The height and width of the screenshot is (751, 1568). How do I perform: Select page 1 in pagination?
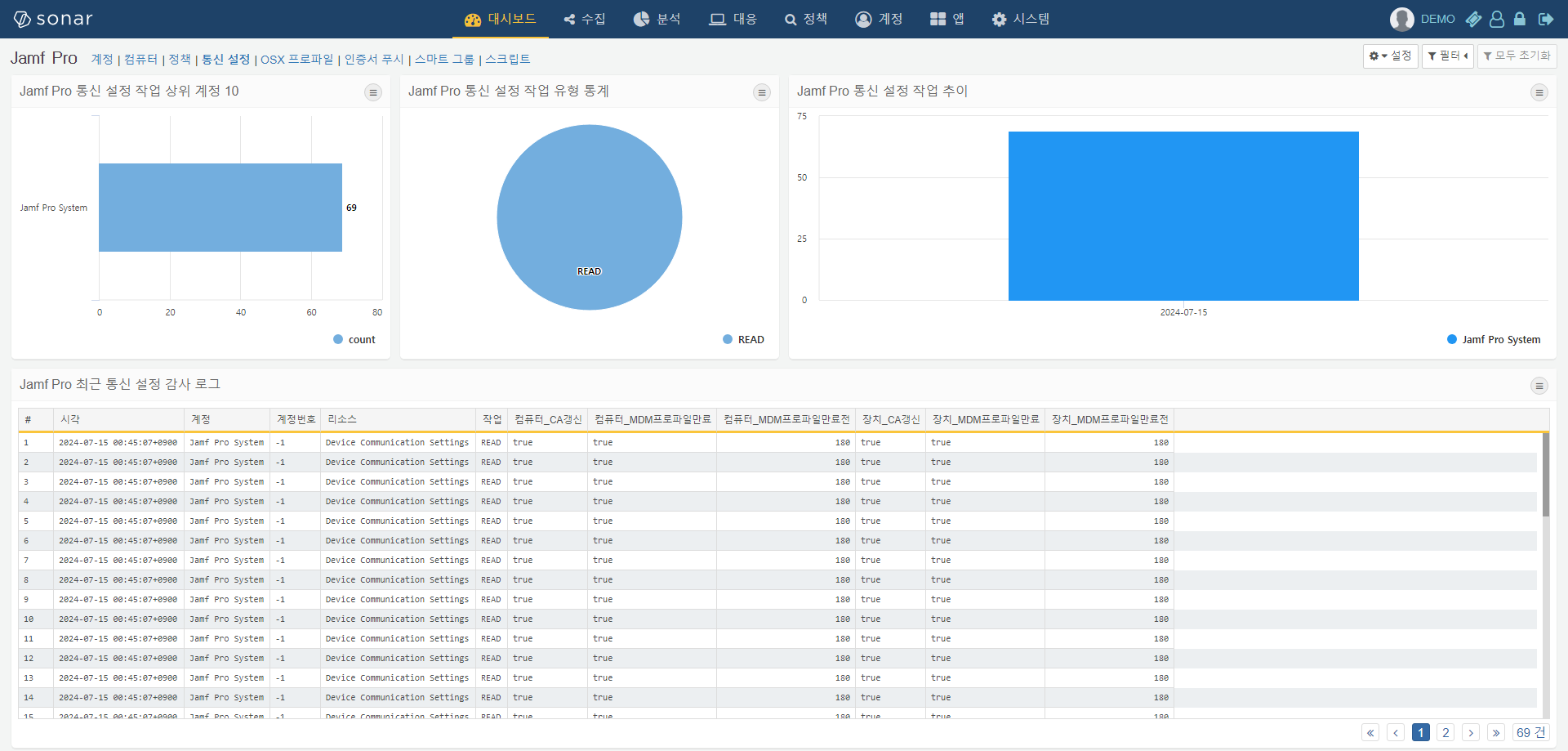[x=1421, y=733]
